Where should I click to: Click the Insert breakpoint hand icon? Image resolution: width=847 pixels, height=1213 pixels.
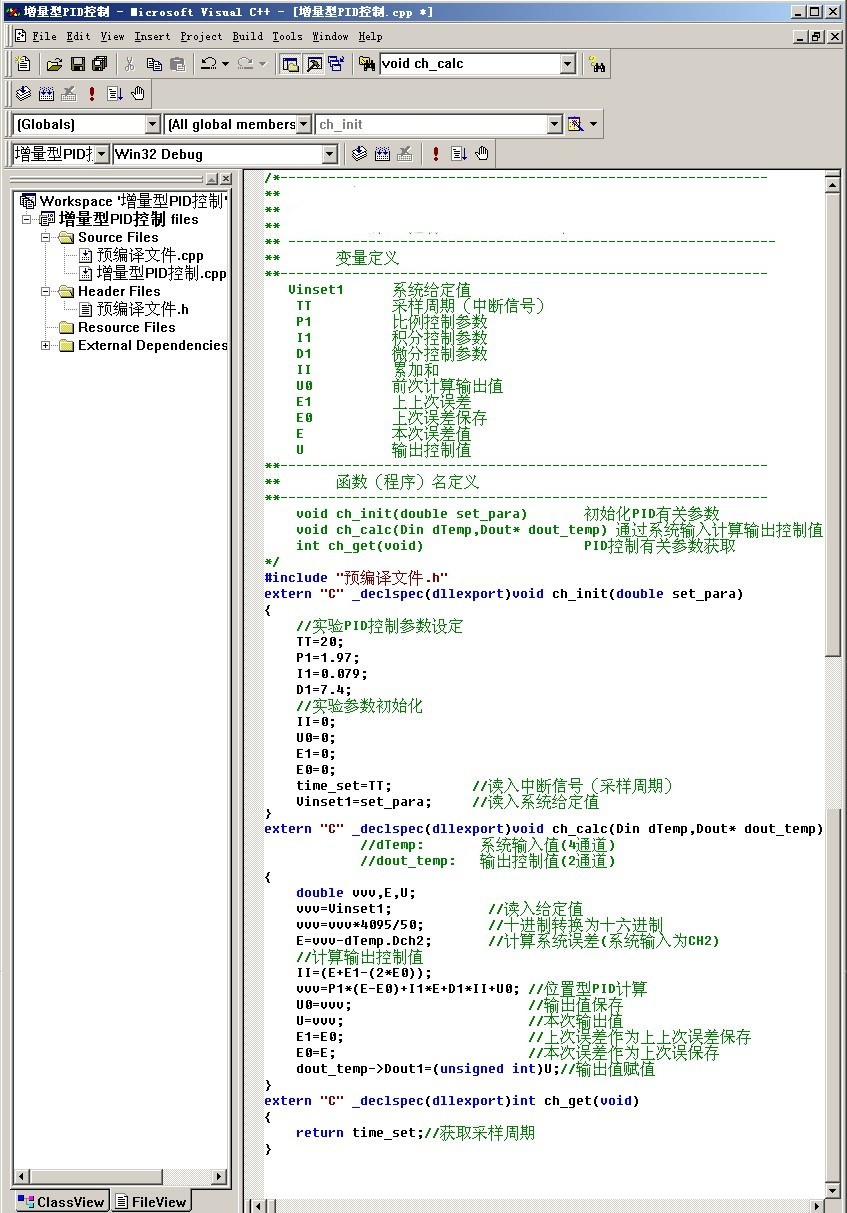[138, 94]
